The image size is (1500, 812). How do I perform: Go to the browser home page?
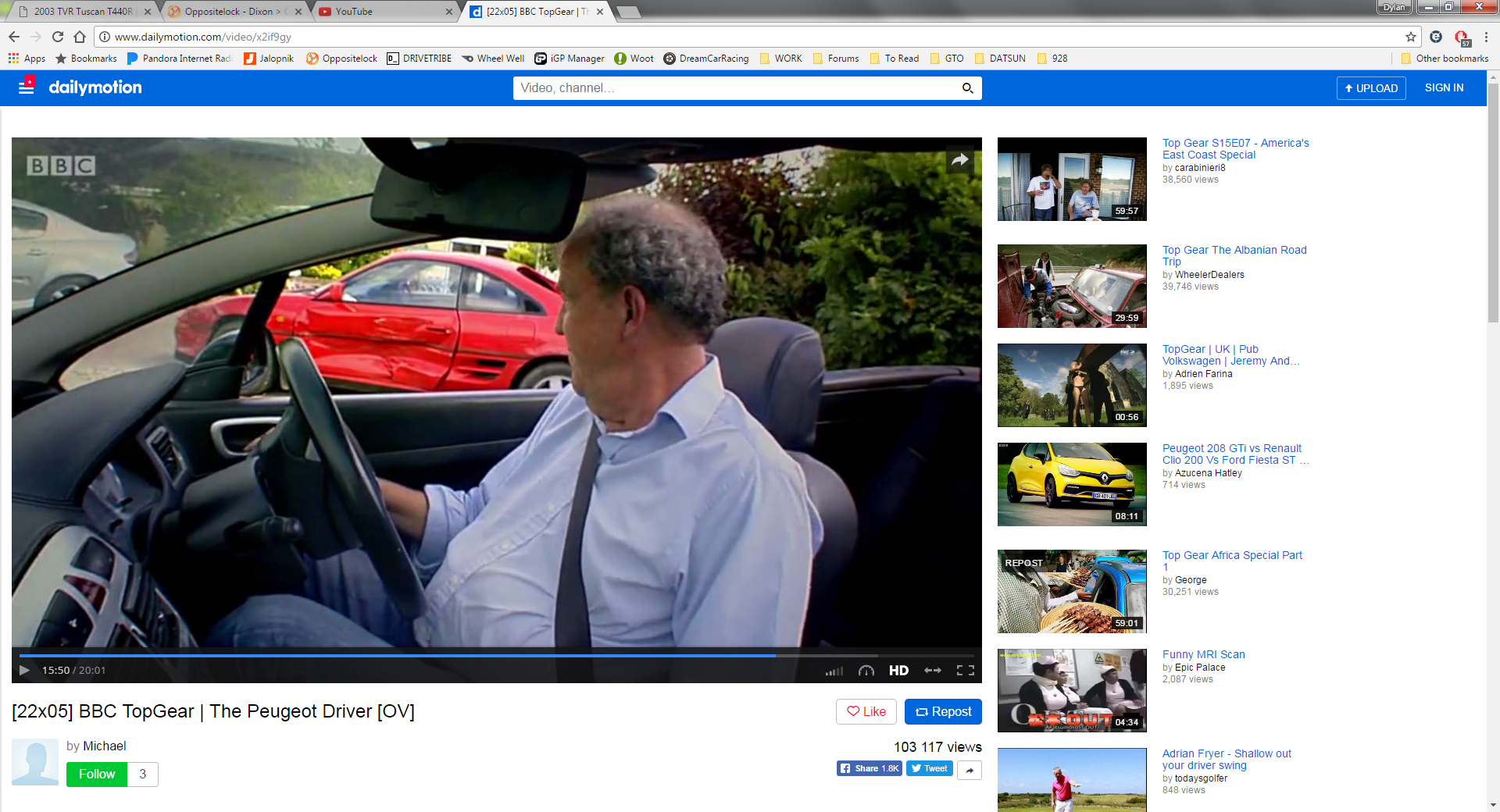[80, 37]
